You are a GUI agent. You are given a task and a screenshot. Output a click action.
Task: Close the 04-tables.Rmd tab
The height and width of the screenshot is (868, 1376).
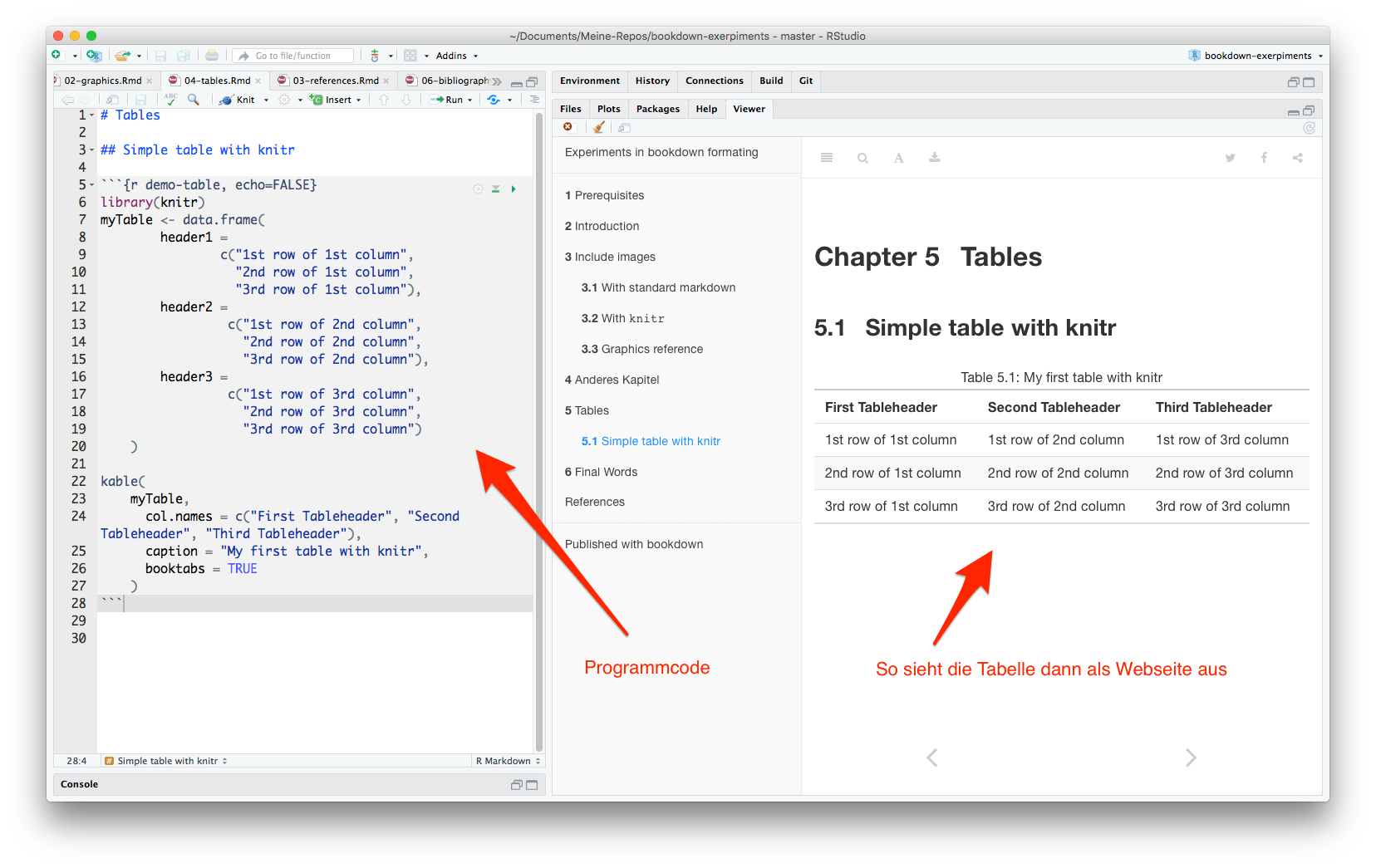tap(258, 81)
